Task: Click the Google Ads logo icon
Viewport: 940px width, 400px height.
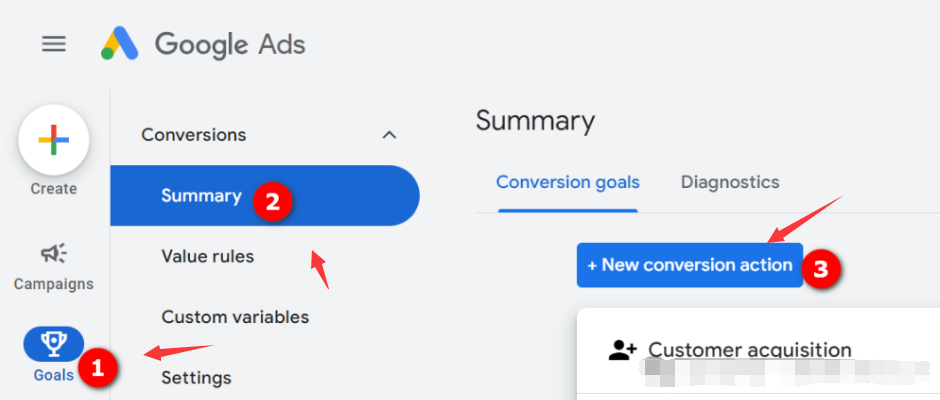Action: tap(119, 43)
